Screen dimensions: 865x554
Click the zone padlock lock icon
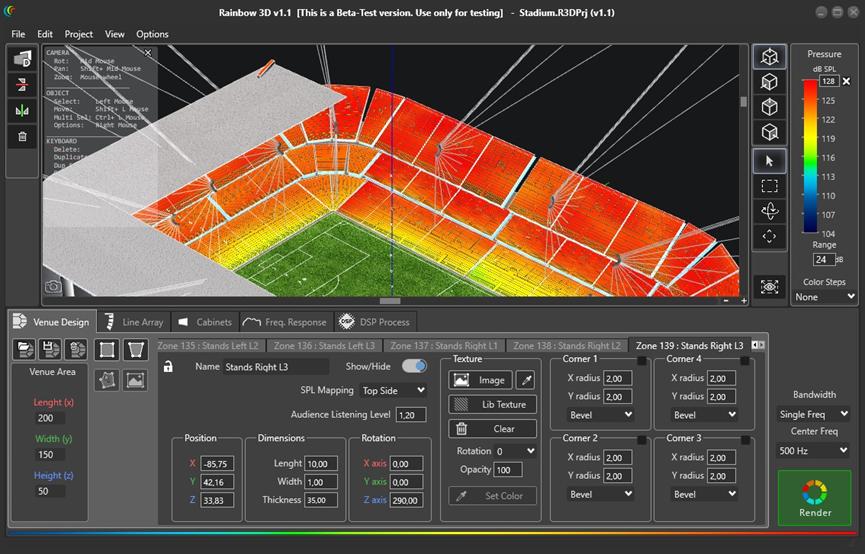click(x=168, y=367)
